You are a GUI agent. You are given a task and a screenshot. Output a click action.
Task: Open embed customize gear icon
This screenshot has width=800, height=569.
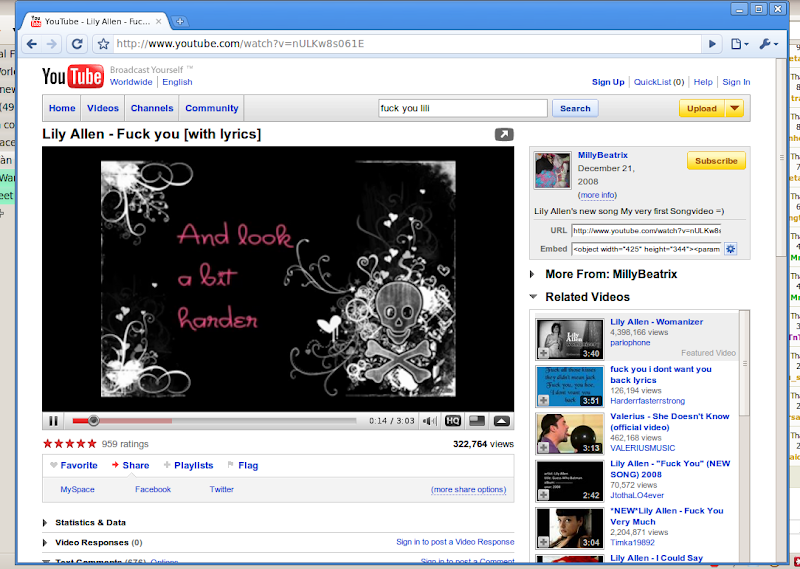pyautogui.click(x=731, y=249)
